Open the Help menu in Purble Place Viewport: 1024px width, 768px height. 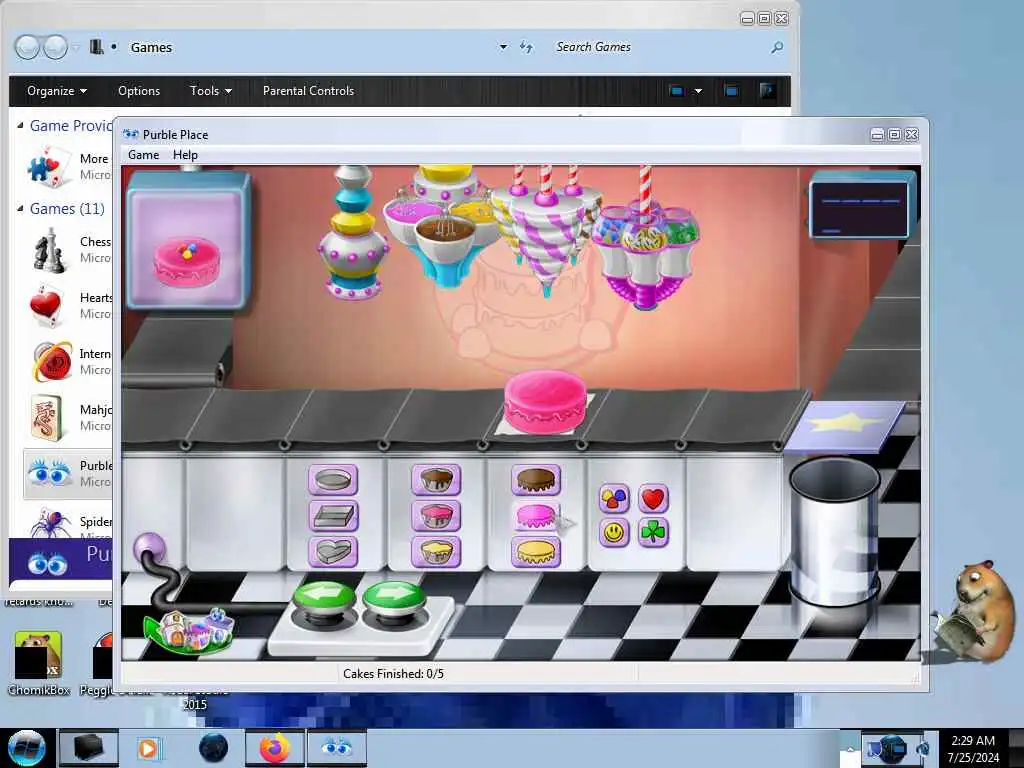coord(185,155)
